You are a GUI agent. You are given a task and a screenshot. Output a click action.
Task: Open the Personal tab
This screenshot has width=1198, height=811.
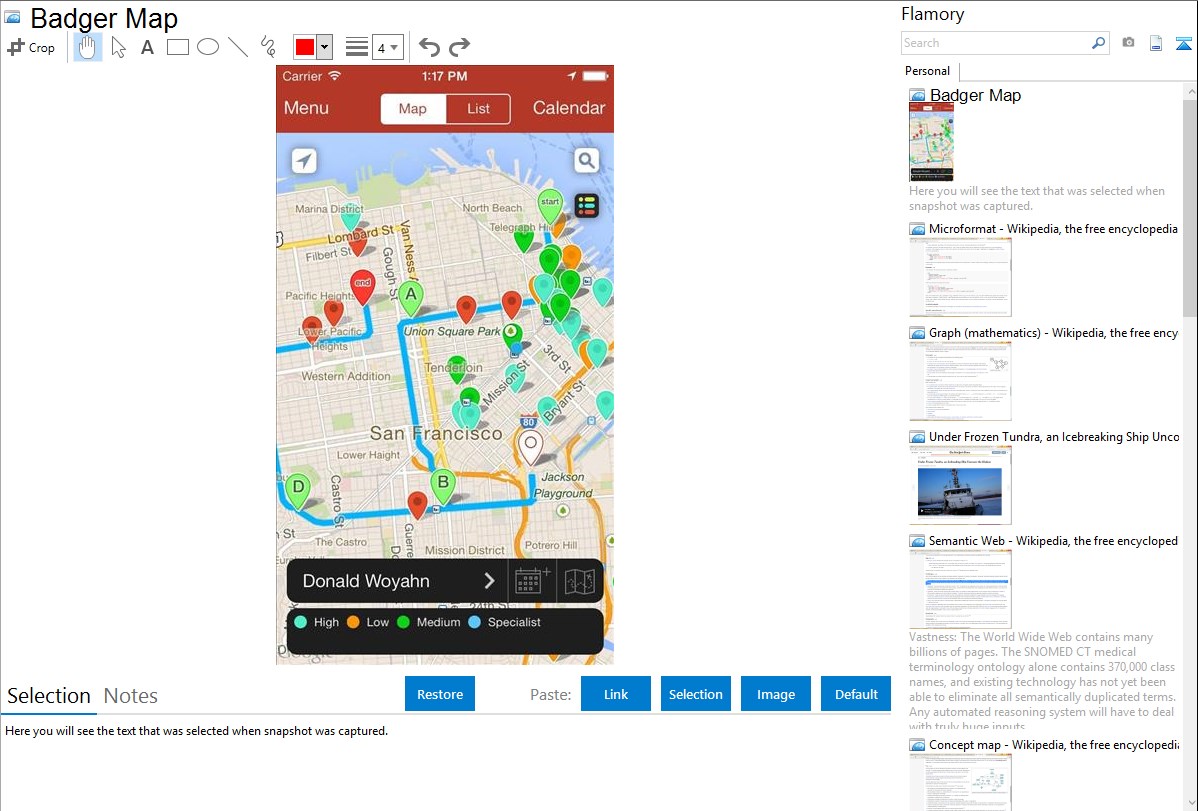click(927, 71)
